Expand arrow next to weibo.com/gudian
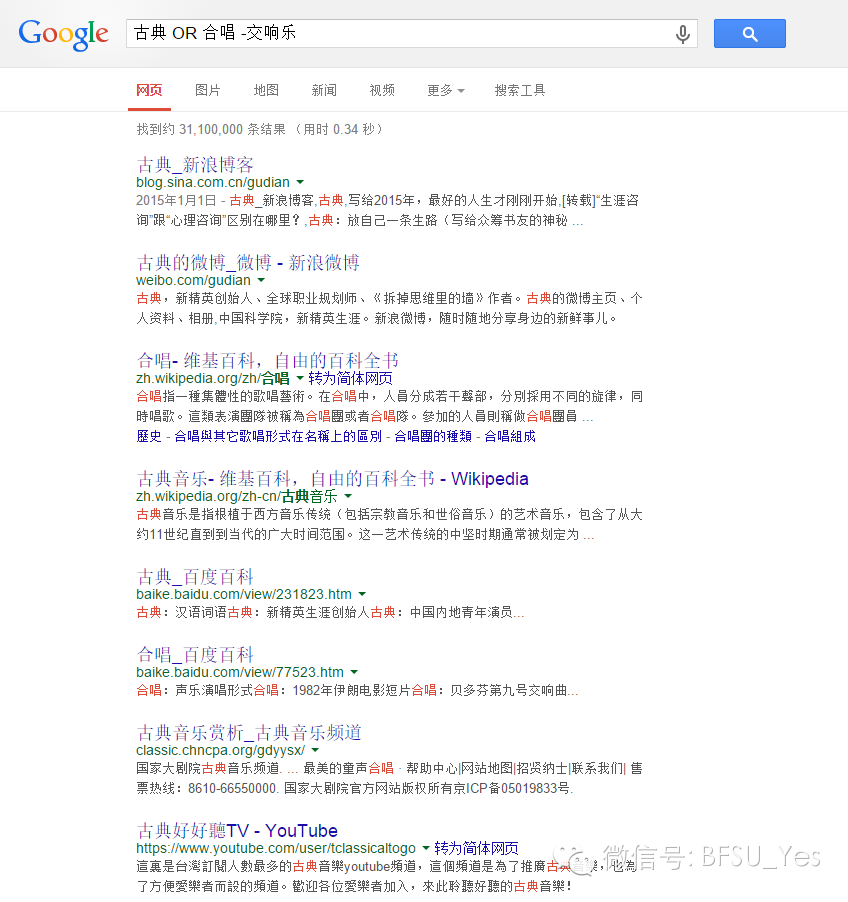Screen dimensions: 848x902 [x=261, y=280]
